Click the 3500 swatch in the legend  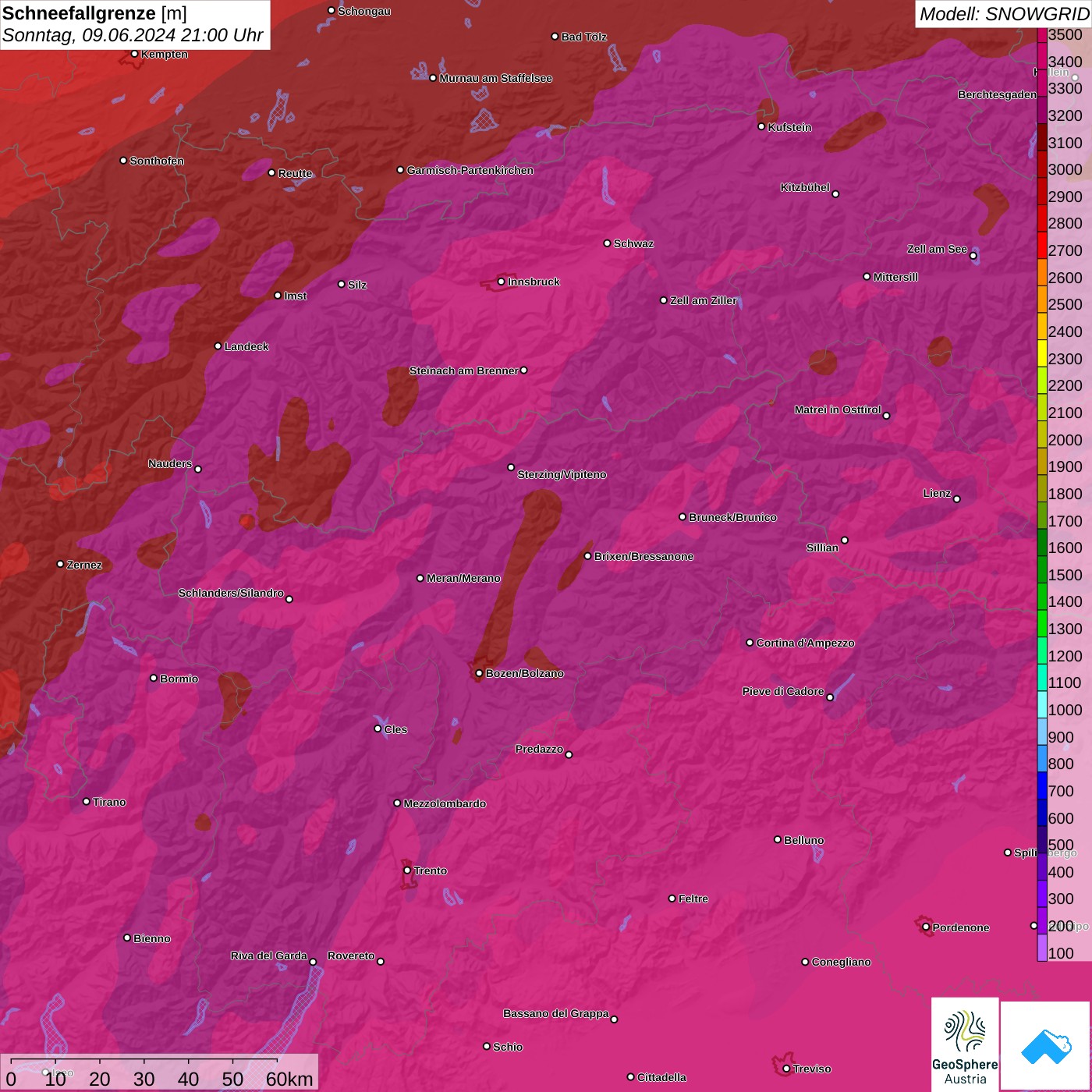coord(1042,34)
